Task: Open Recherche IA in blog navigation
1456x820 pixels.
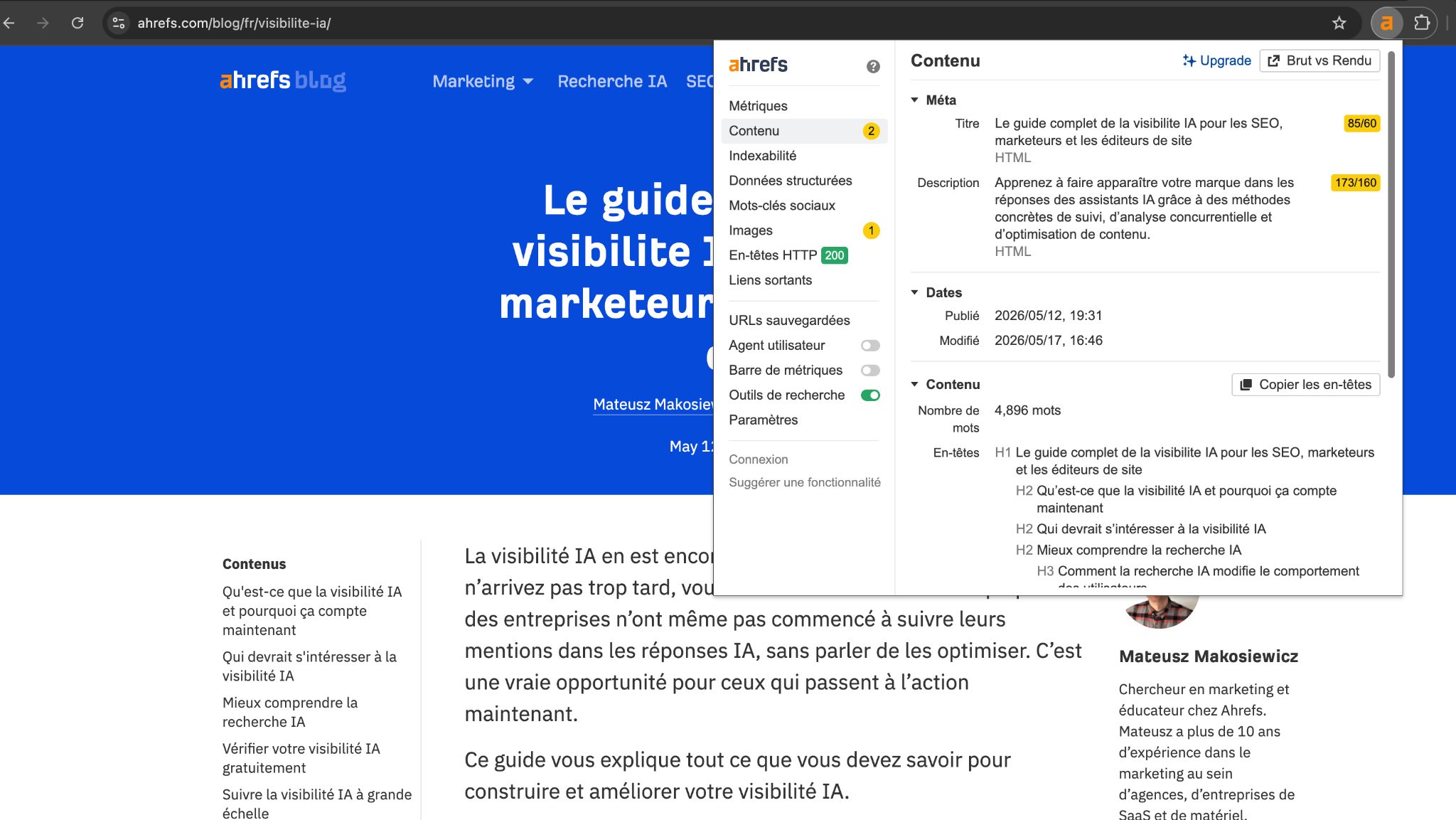Action: point(612,81)
